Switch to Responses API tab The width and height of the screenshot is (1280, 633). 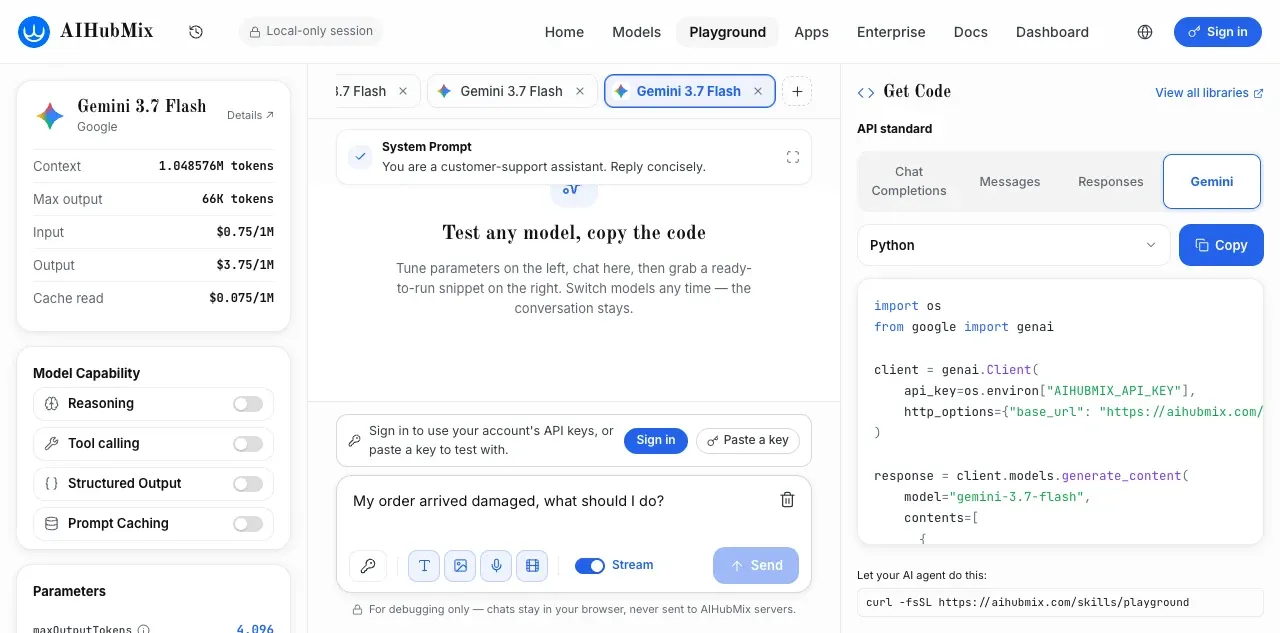[x=1111, y=181]
